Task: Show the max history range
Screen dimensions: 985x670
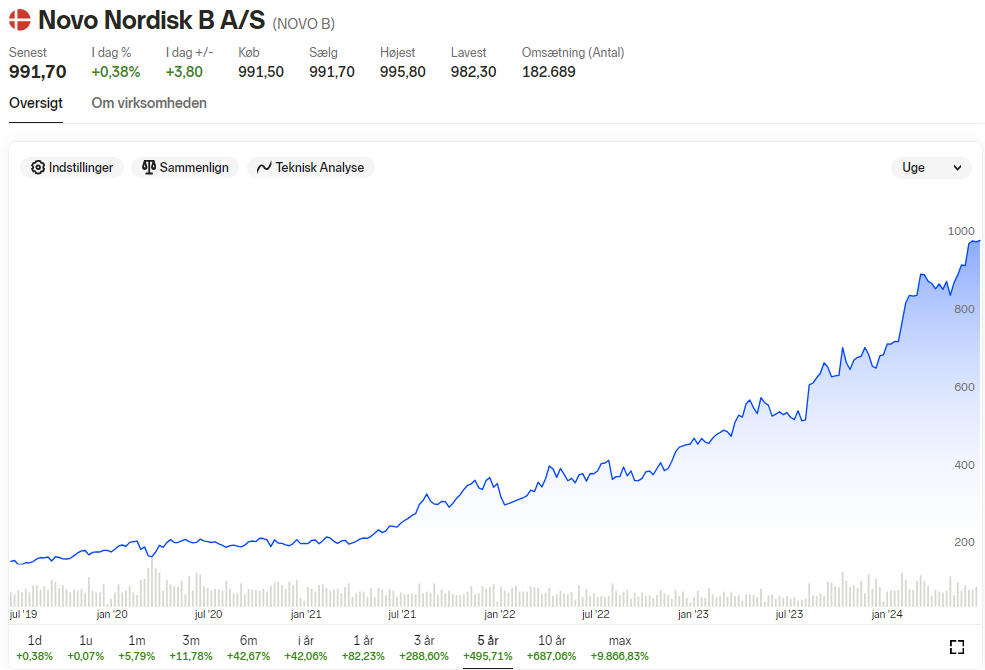Action: pyautogui.click(x=619, y=648)
